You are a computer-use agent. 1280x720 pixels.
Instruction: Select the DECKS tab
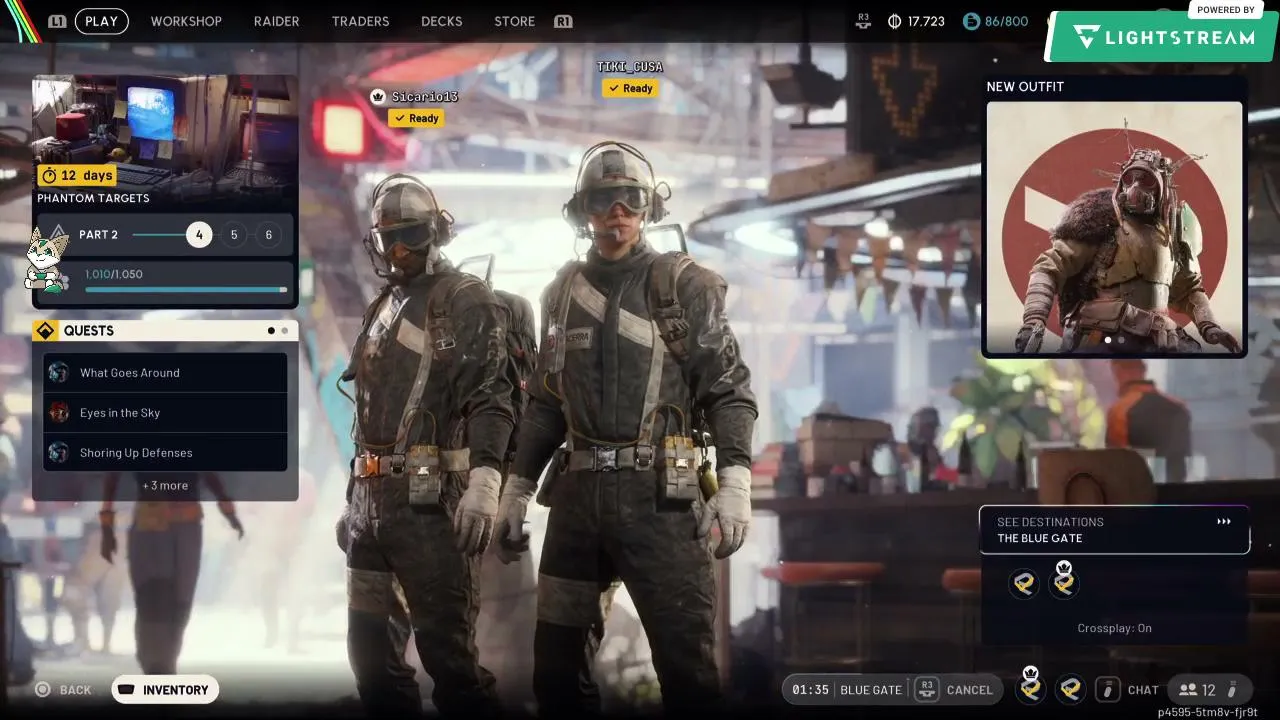pyautogui.click(x=441, y=21)
